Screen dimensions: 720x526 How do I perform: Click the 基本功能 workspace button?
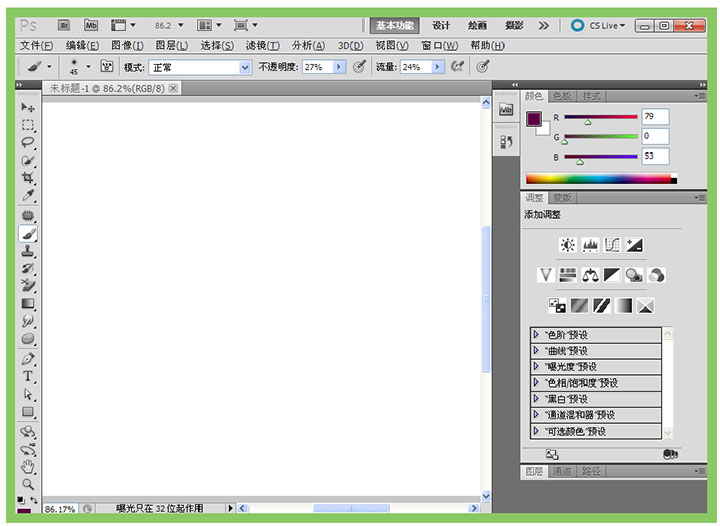point(395,25)
